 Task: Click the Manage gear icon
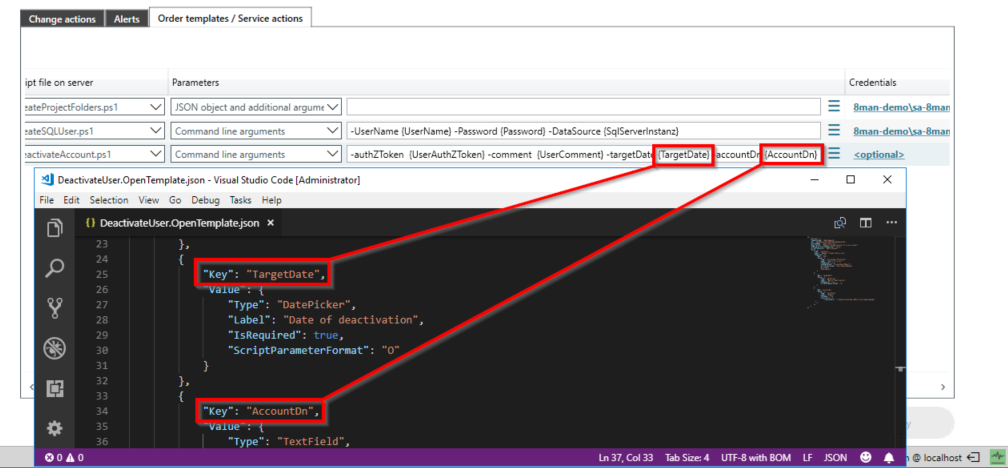tap(55, 428)
